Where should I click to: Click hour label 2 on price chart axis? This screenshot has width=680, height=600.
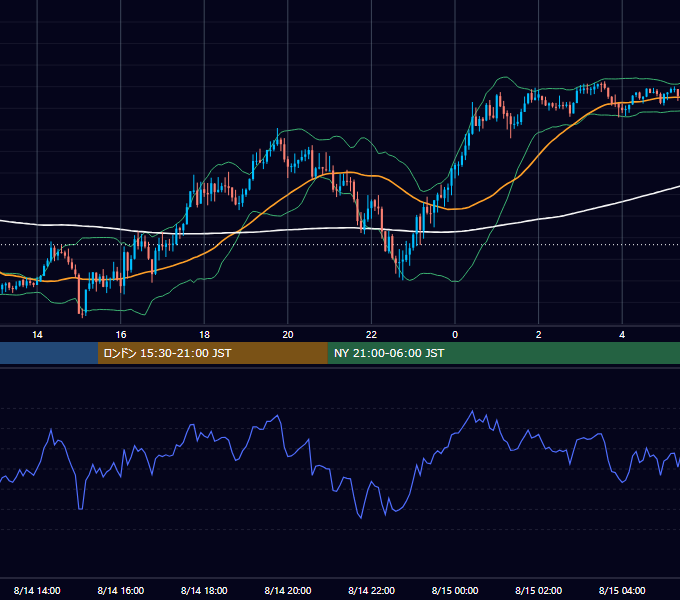tap(539, 335)
